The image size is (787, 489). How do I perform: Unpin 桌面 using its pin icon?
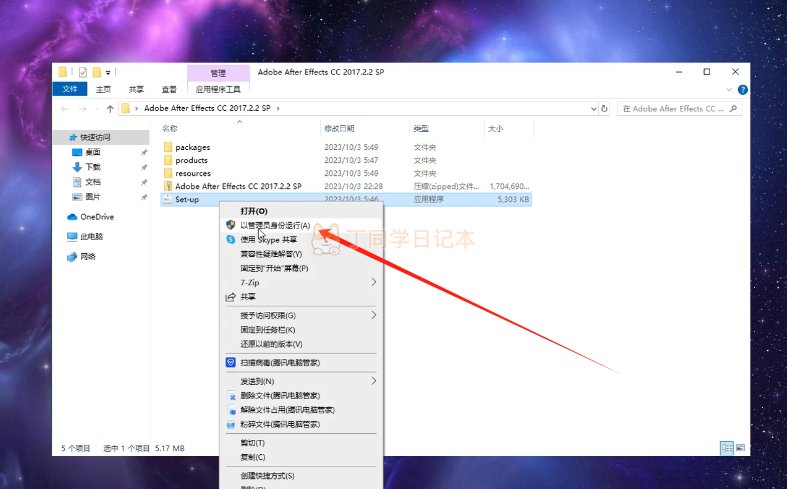click(144, 152)
